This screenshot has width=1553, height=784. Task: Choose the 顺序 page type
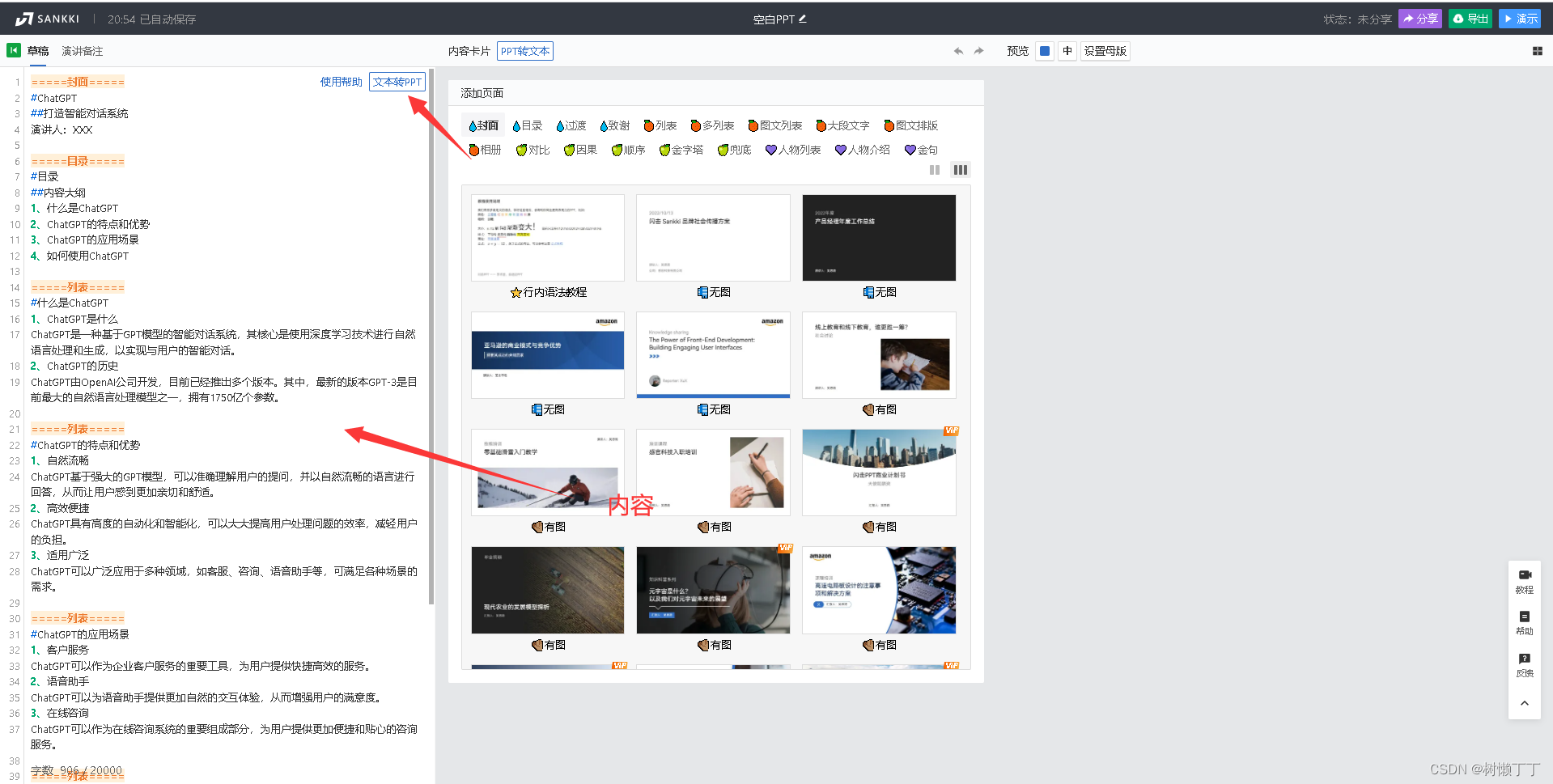click(629, 150)
